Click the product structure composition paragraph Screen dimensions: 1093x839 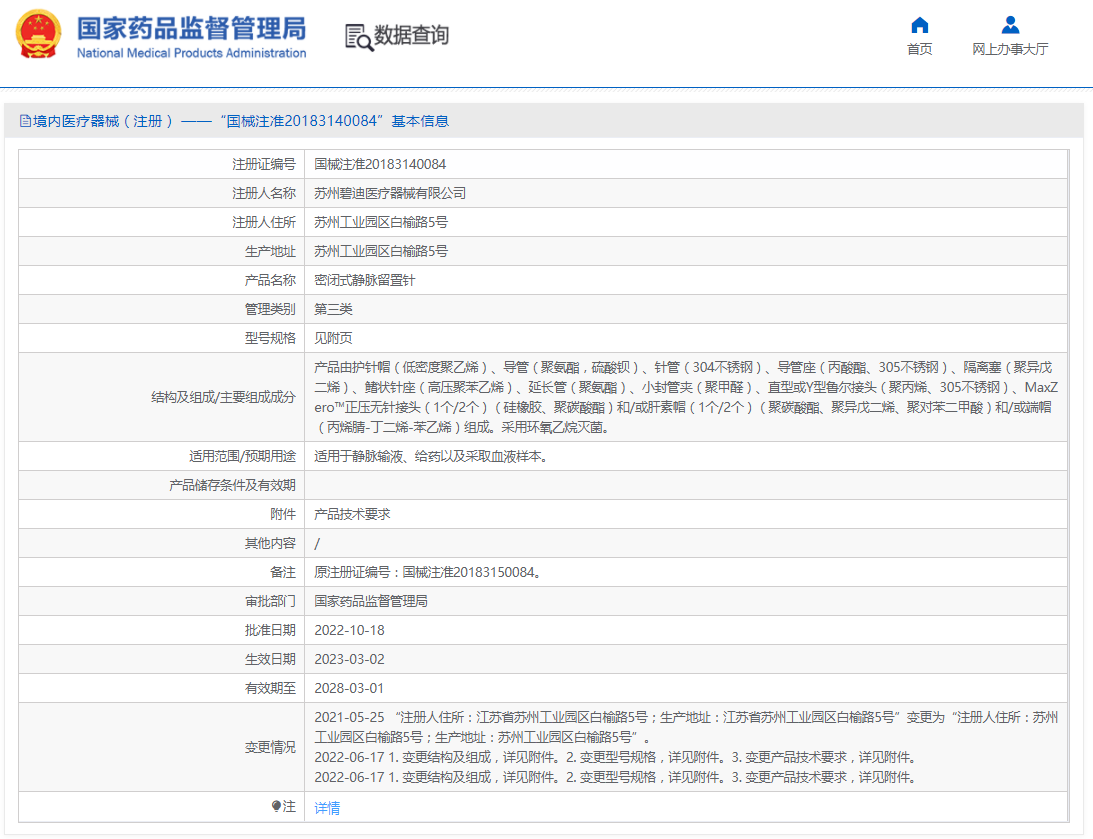[686, 397]
